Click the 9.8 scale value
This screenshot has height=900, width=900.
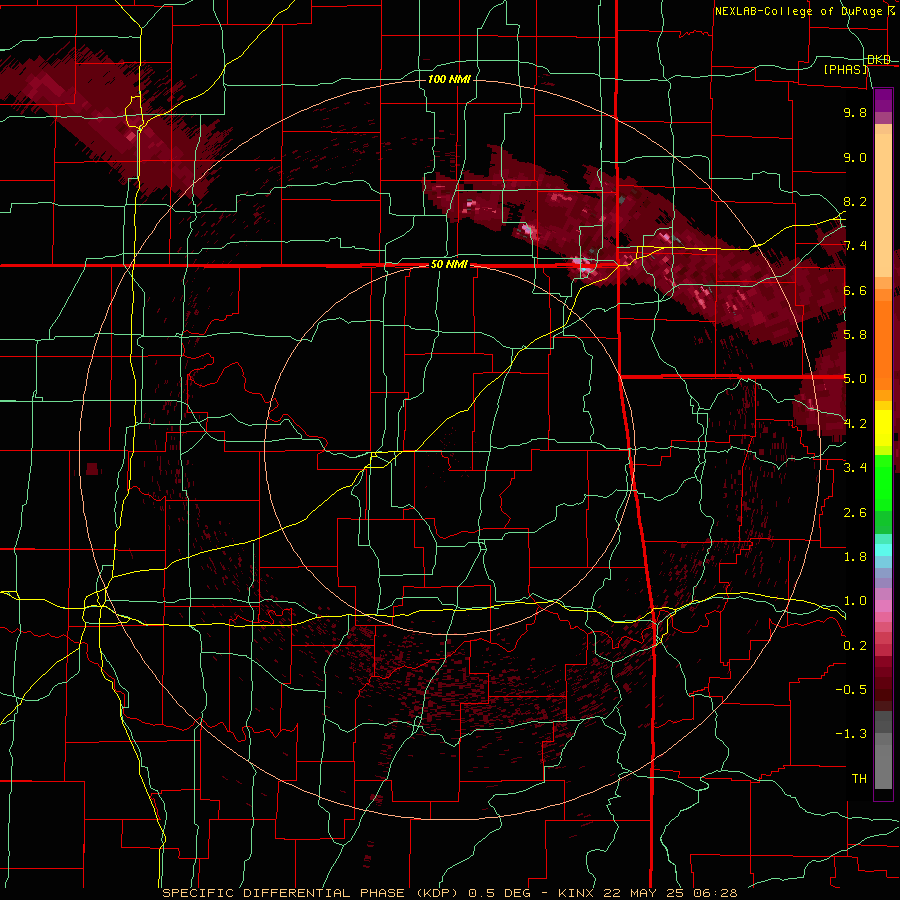tap(855, 112)
